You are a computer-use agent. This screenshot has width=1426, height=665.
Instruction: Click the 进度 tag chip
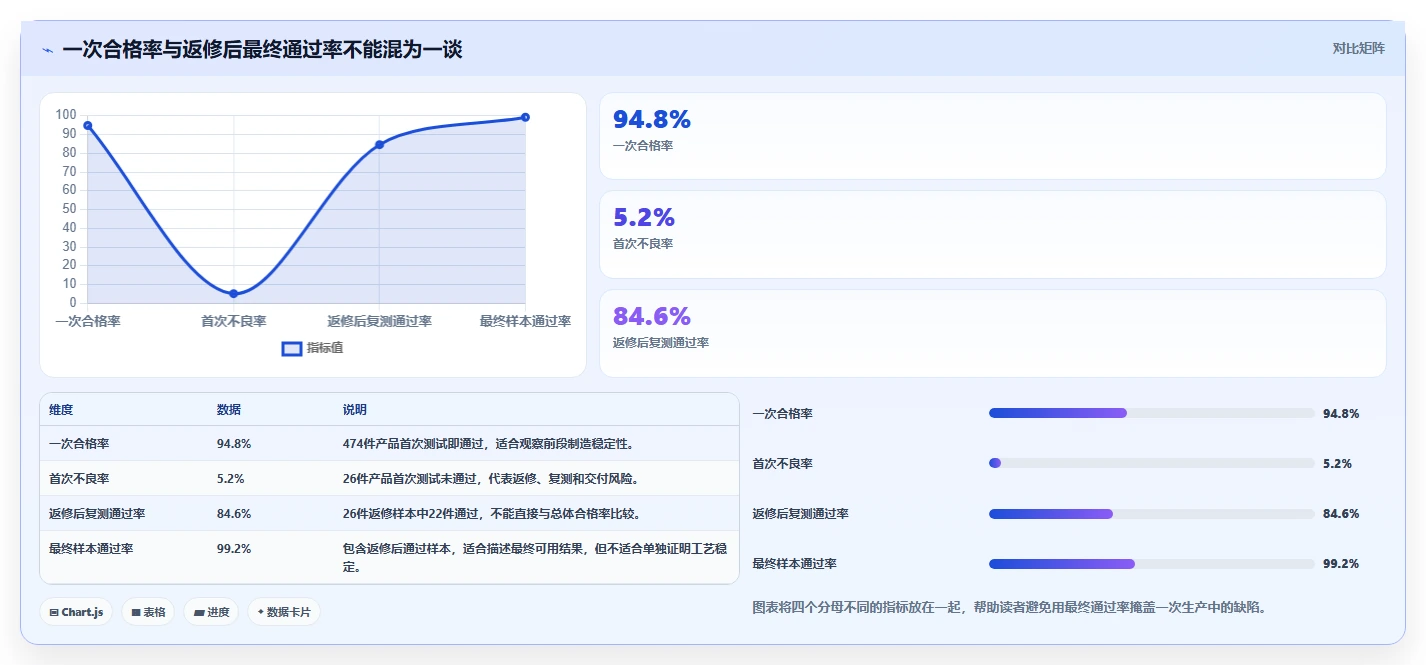tap(211, 611)
